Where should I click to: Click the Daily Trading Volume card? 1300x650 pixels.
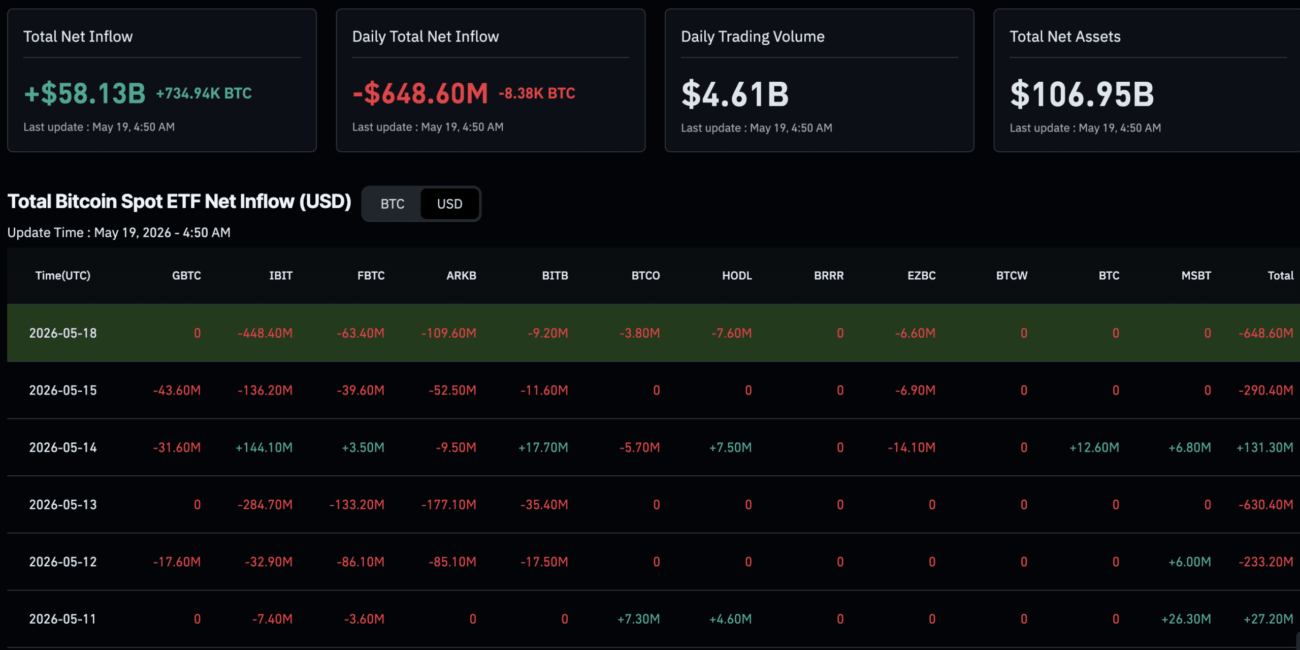point(819,80)
